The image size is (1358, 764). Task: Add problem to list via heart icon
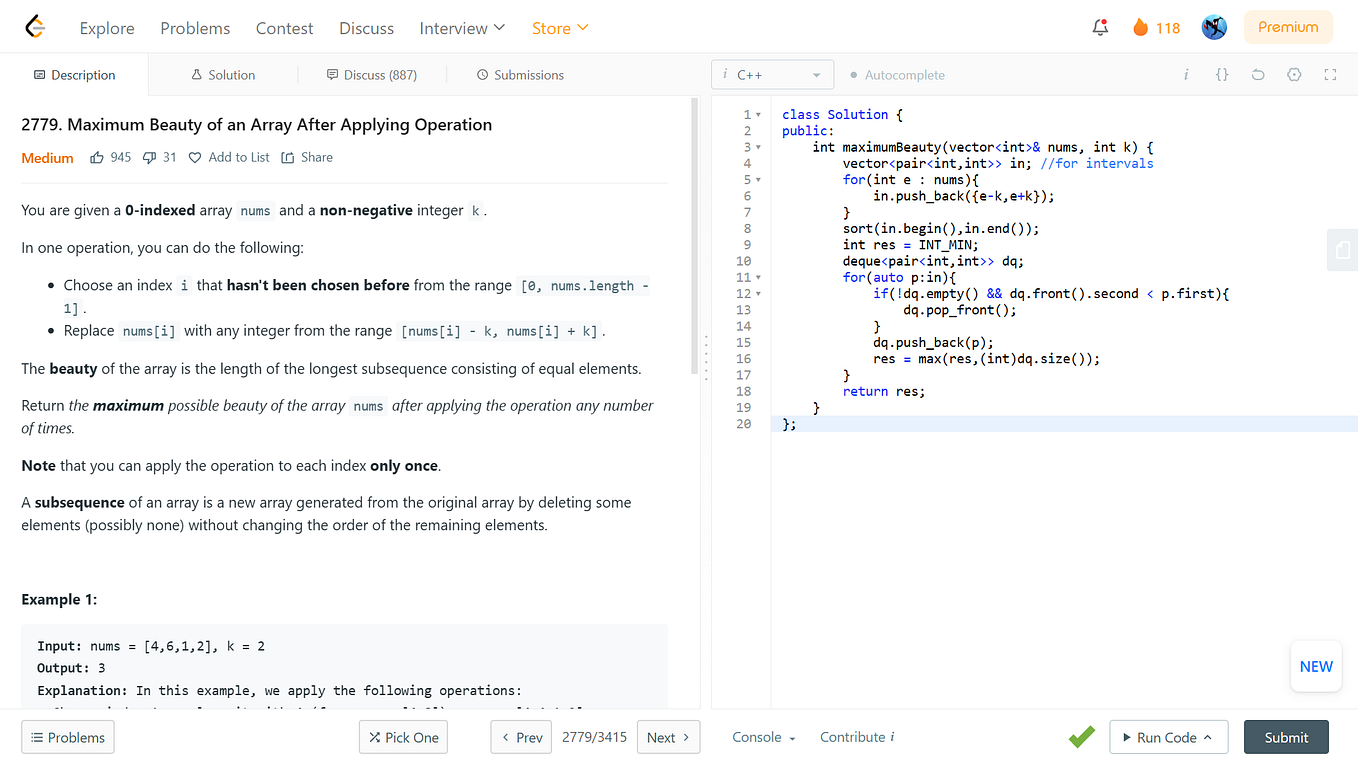click(228, 157)
